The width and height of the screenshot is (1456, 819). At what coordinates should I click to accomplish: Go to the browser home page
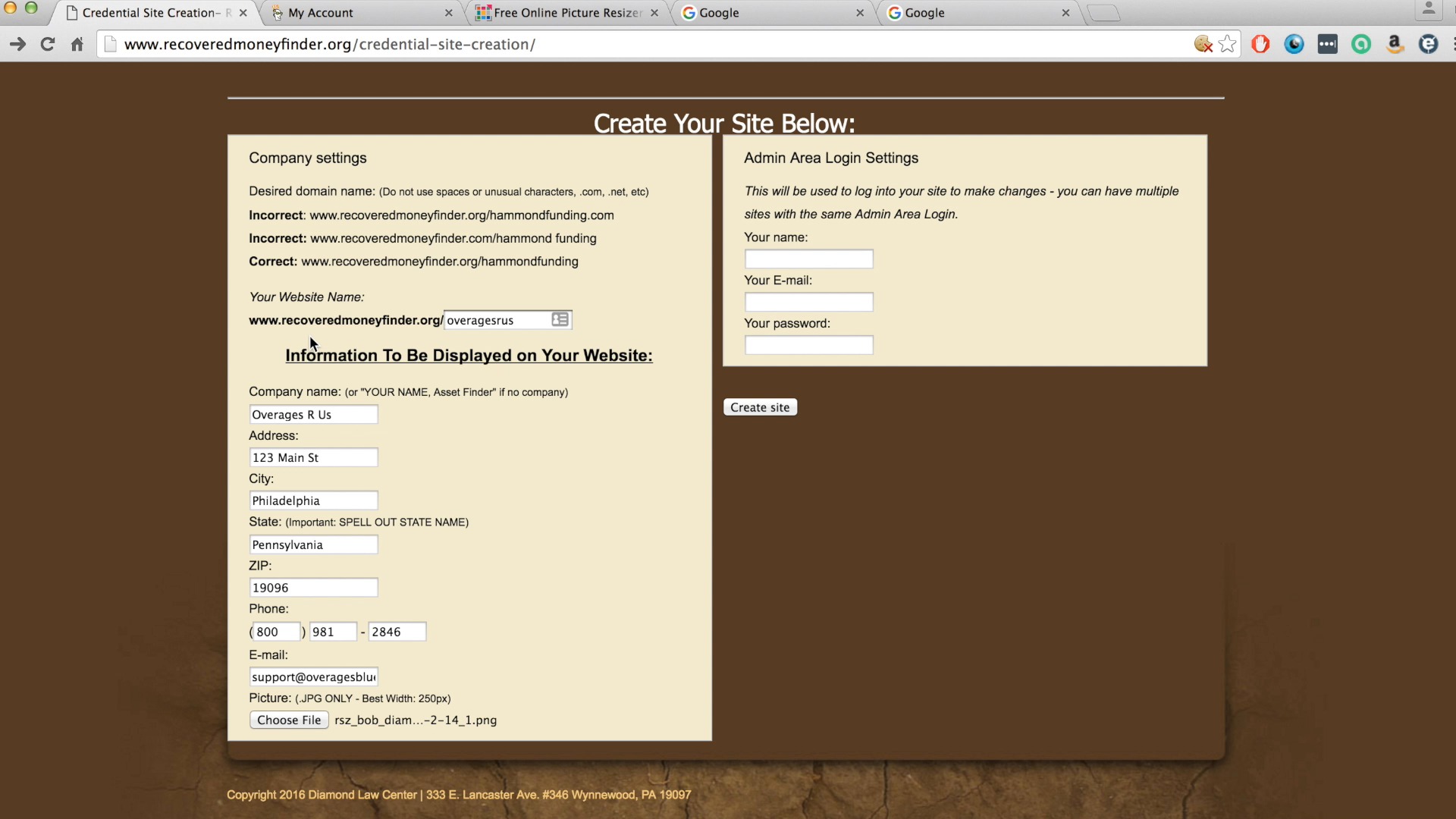(x=77, y=44)
